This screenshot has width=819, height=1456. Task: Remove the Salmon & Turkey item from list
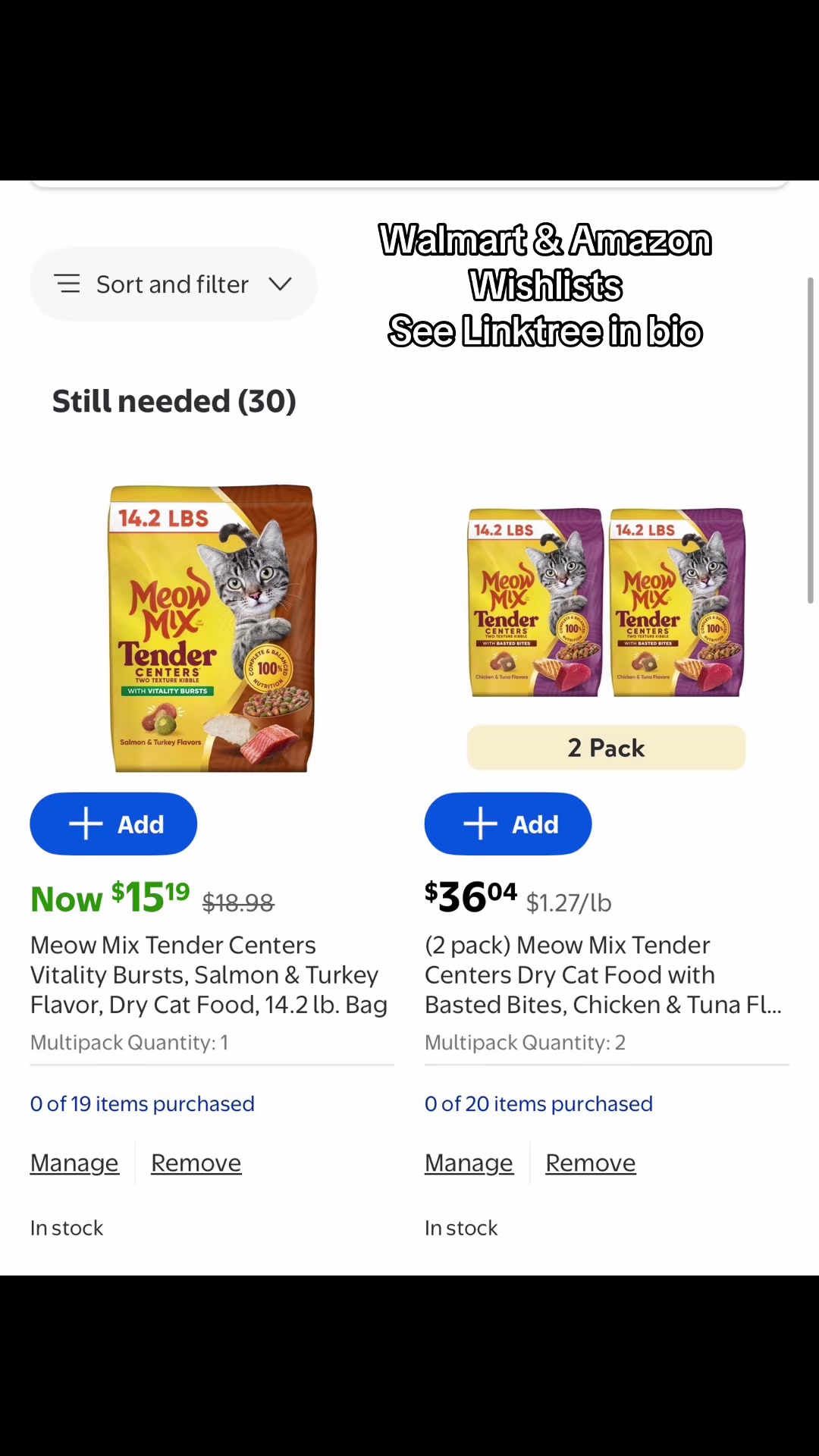196,1163
